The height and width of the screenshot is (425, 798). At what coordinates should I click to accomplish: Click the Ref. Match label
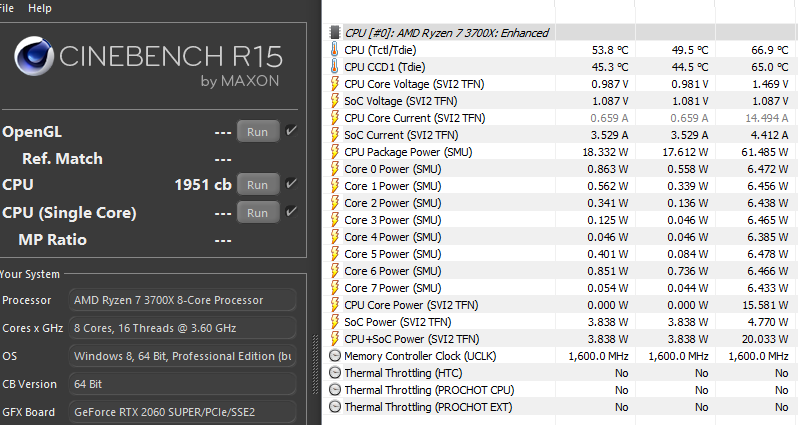[x=62, y=159]
